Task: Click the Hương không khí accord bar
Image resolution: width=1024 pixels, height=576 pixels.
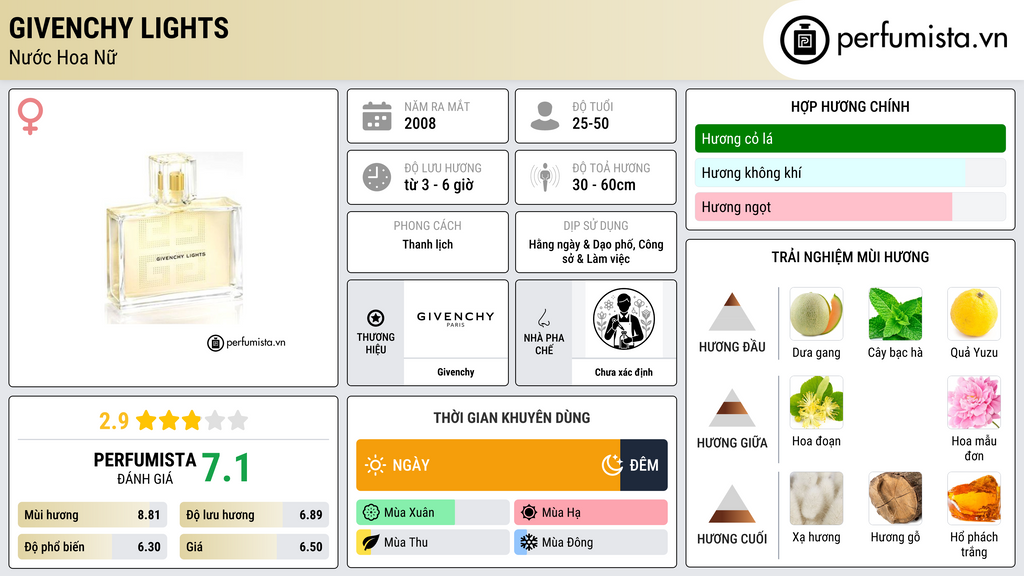Action: point(850,172)
